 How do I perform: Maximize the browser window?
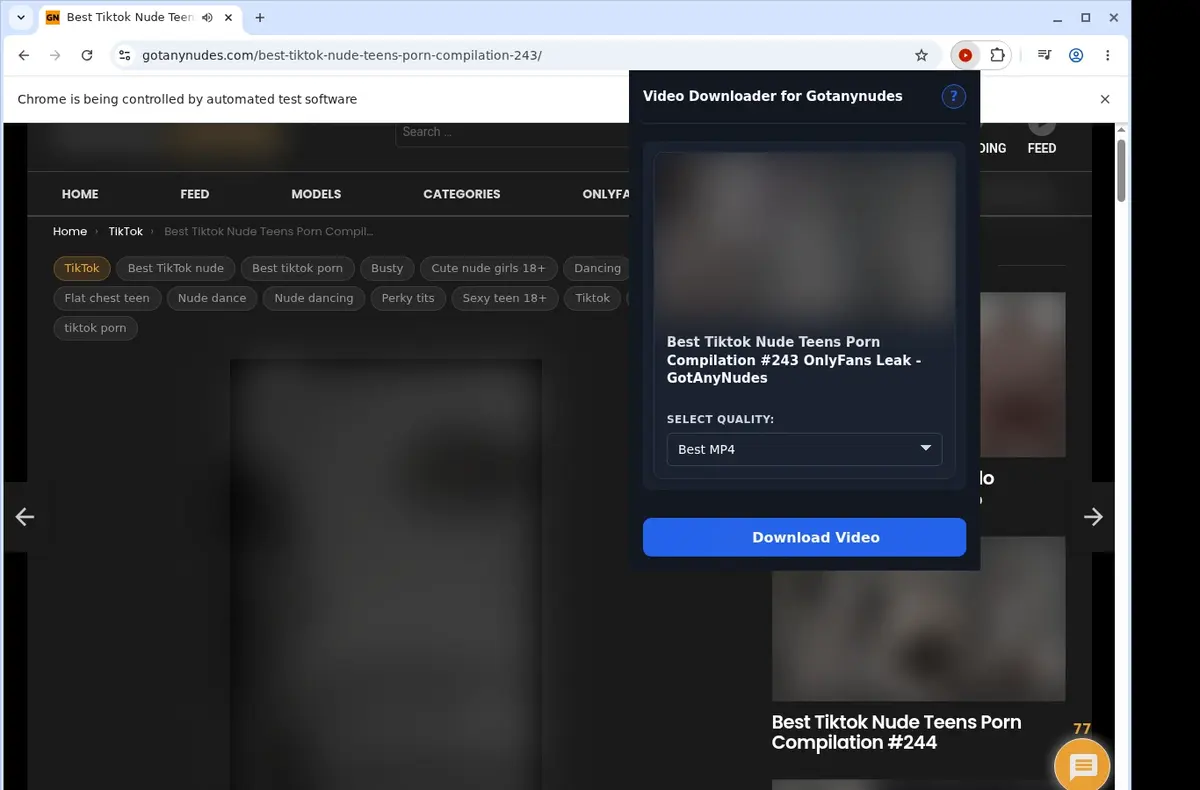click(1086, 18)
